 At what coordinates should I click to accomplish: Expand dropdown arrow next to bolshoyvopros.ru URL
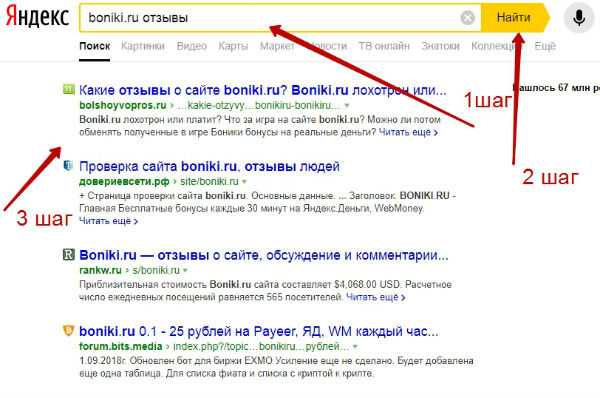[x=347, y=105]
